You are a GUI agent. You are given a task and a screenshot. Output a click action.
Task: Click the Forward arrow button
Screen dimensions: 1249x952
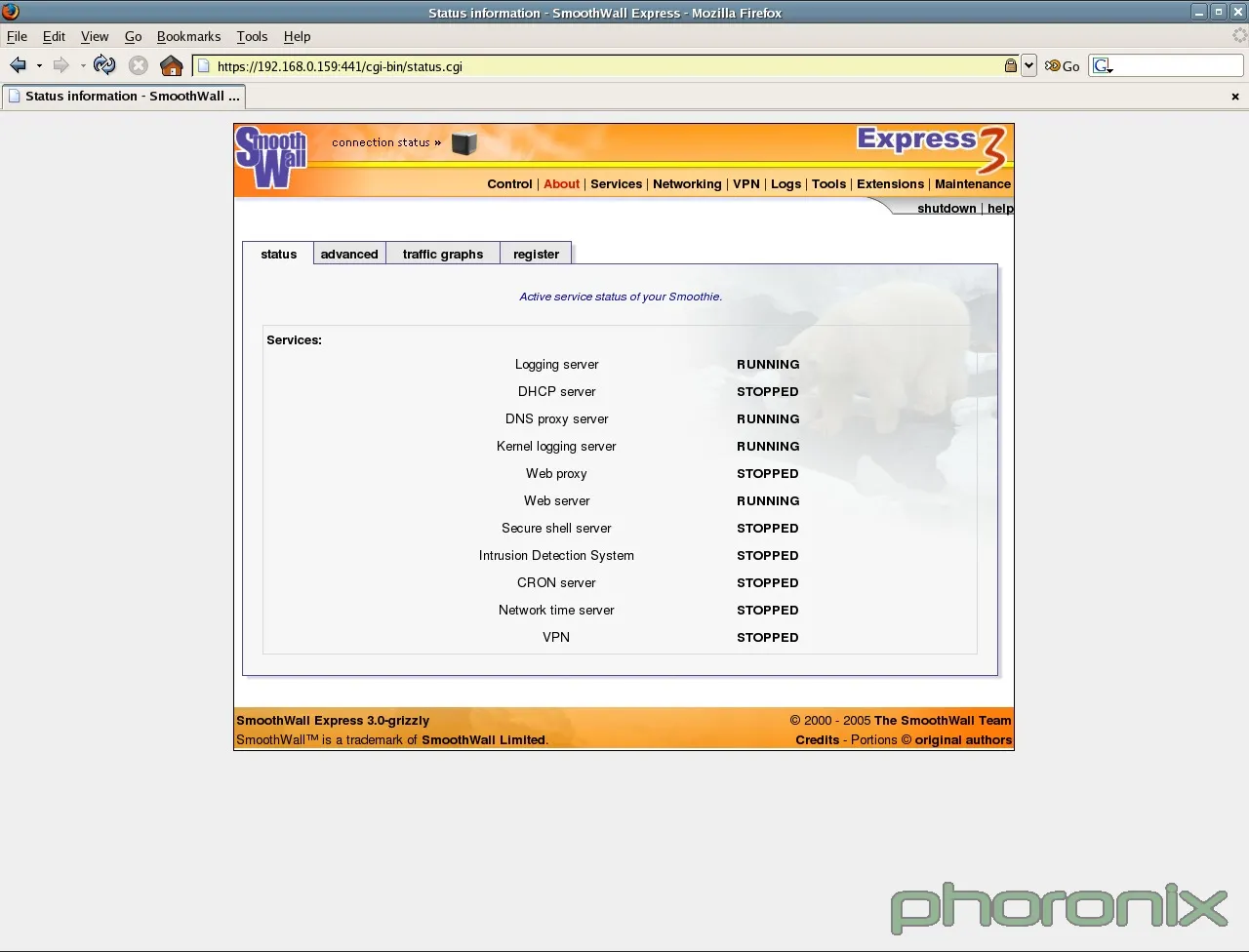coord(61,65)
